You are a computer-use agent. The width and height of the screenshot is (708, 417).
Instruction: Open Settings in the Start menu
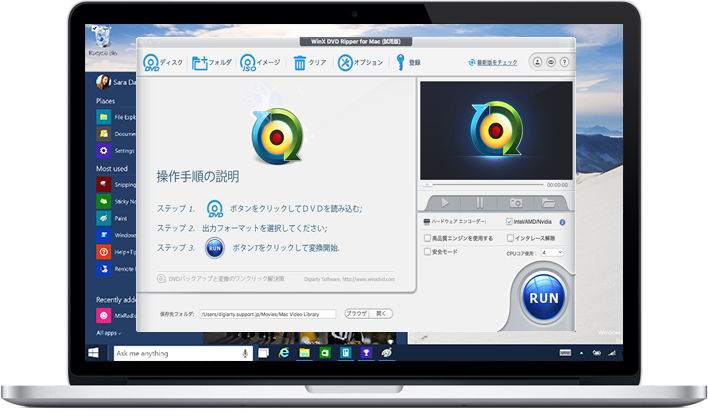tap(116, 151)
